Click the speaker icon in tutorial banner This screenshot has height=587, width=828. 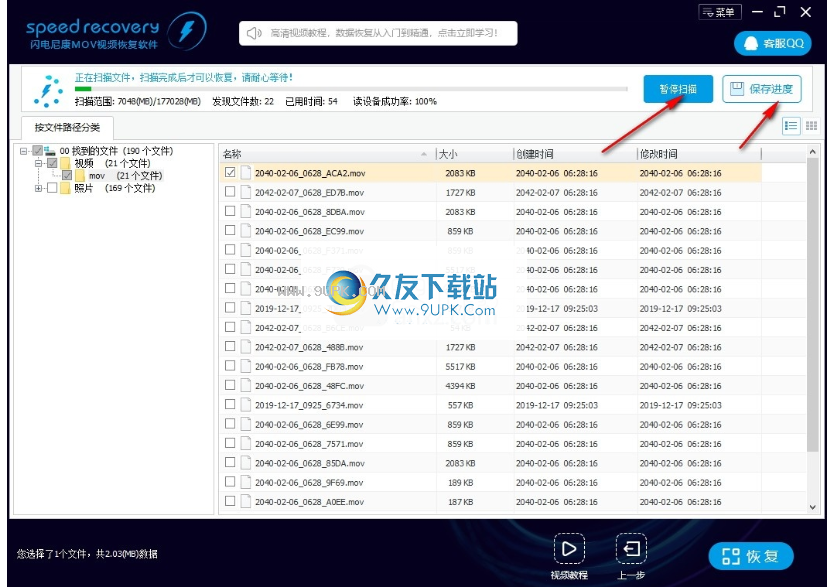coord(254,33)
